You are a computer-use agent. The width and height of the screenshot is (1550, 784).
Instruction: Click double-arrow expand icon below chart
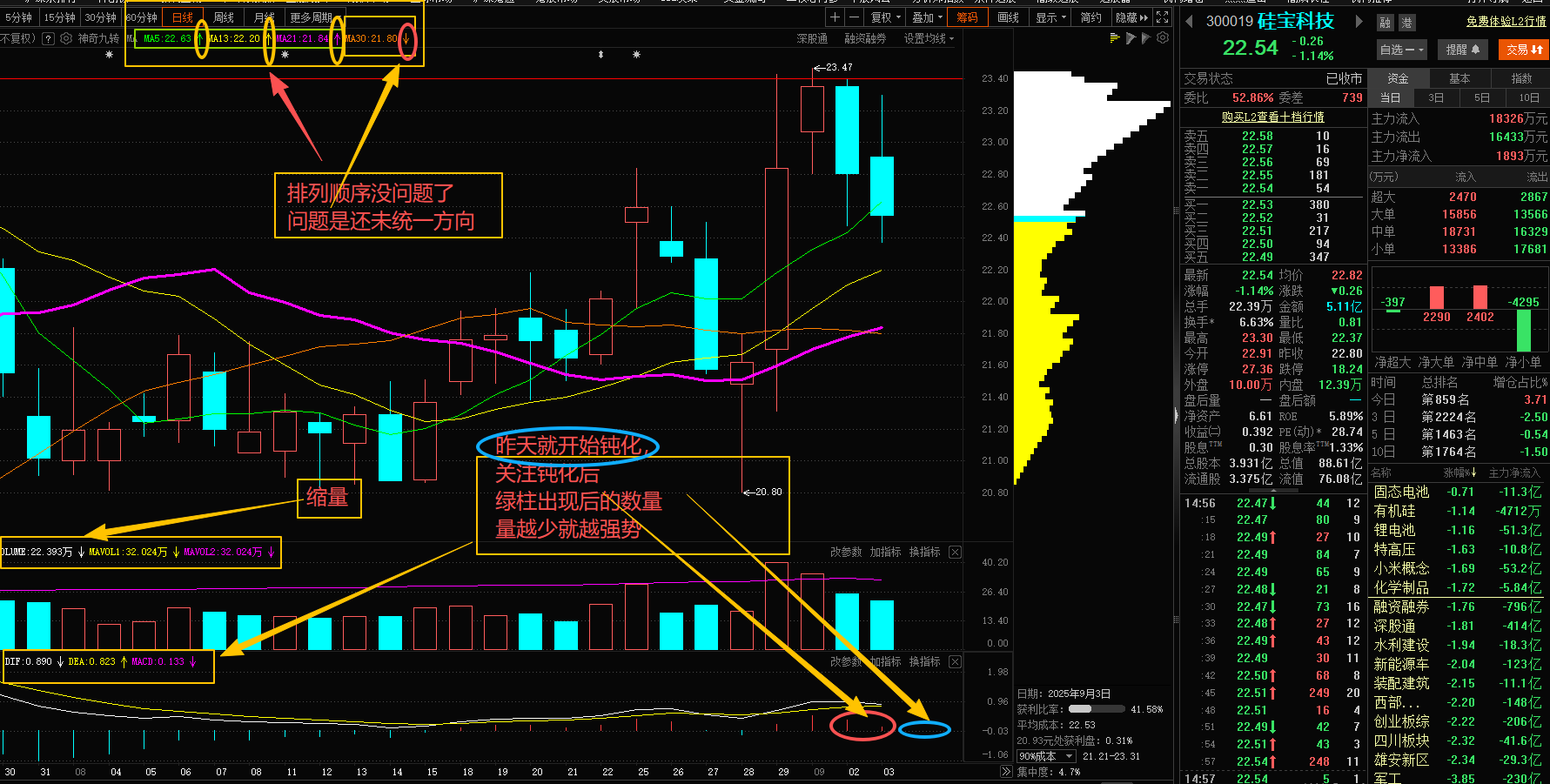(1007, 771)
